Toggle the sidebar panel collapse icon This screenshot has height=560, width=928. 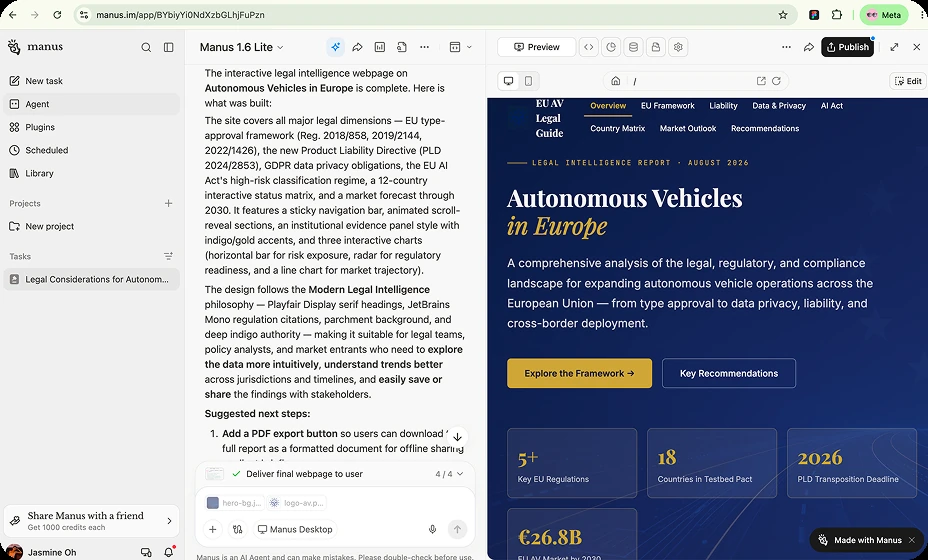169,47
